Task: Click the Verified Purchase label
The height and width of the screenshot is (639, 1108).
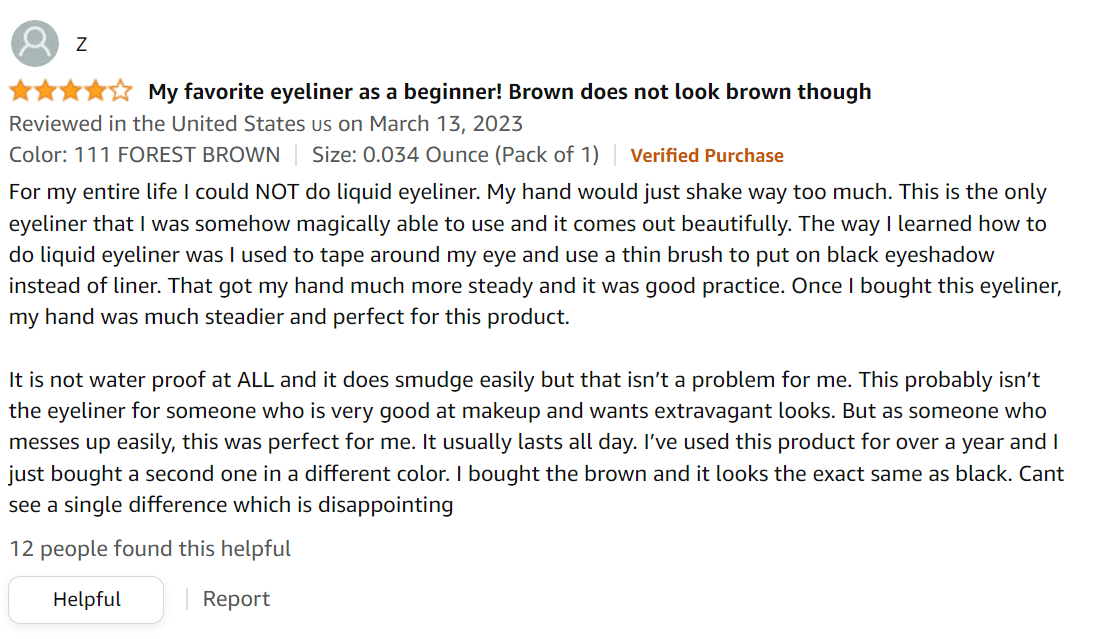Action: [x=706, y=155]
